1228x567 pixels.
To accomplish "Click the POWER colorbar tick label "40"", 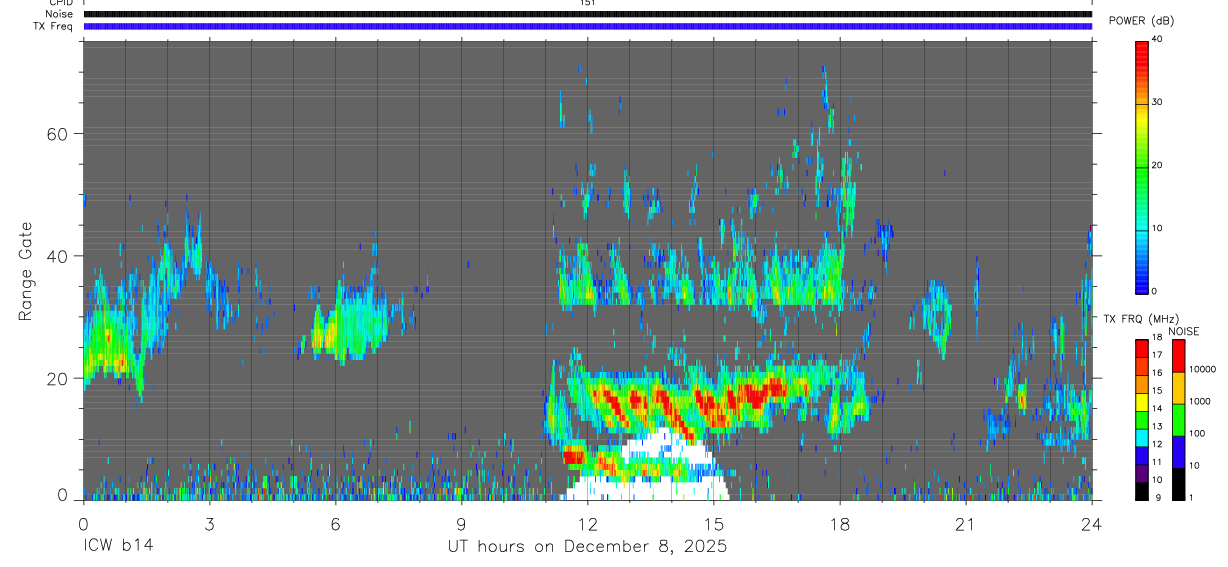I will coord(1157,39).
